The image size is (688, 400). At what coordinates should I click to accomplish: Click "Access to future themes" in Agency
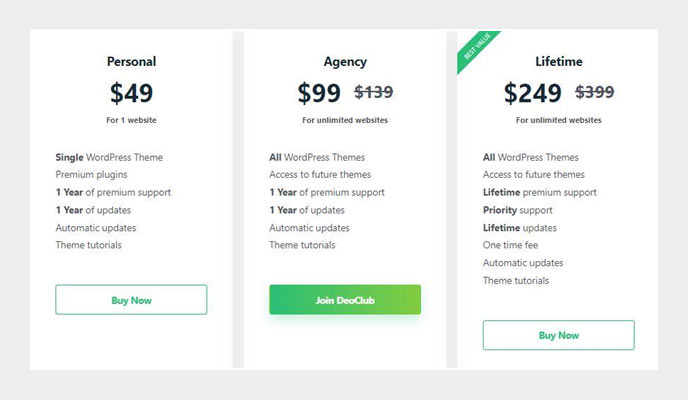click(x=318, y=175)
